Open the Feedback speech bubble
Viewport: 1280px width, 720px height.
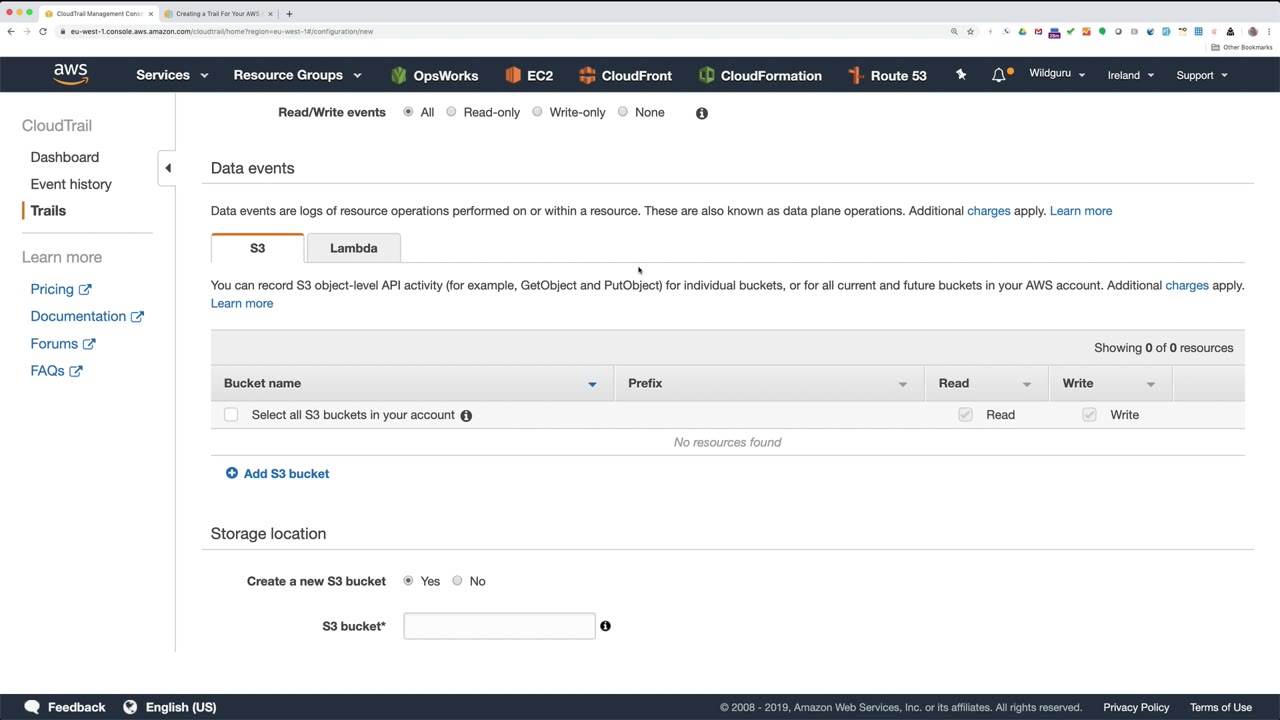click(x=32, y=707)
